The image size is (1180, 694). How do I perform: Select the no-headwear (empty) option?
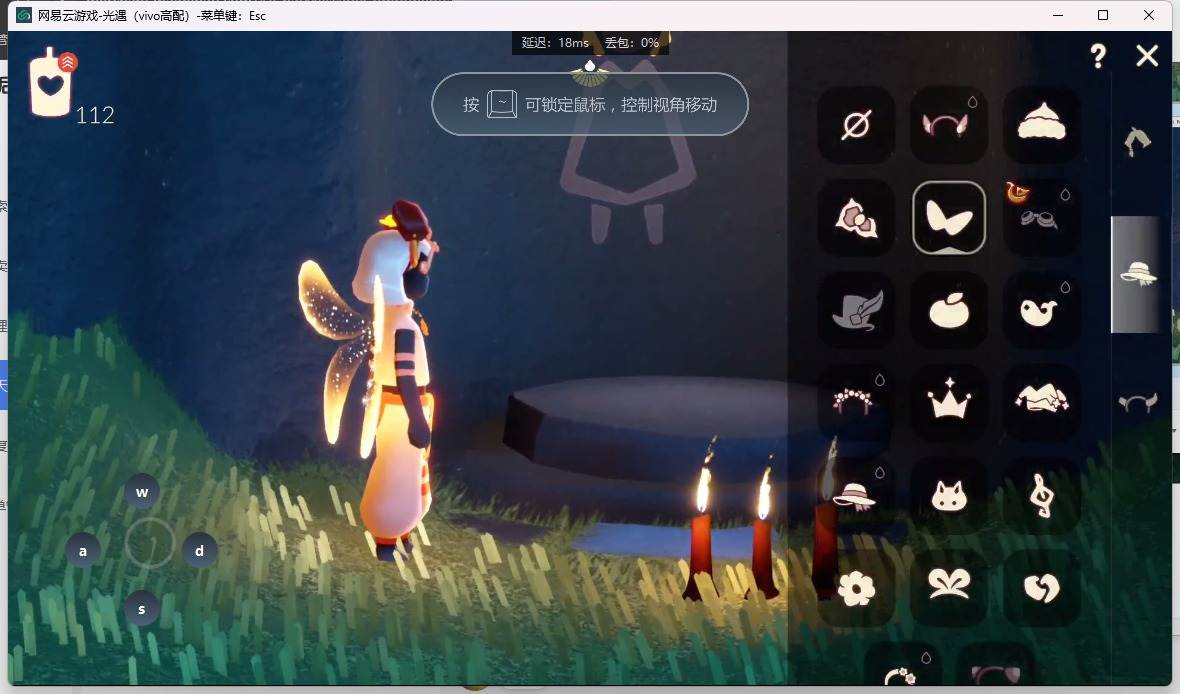pyautogui.click(x=856, y=124)
